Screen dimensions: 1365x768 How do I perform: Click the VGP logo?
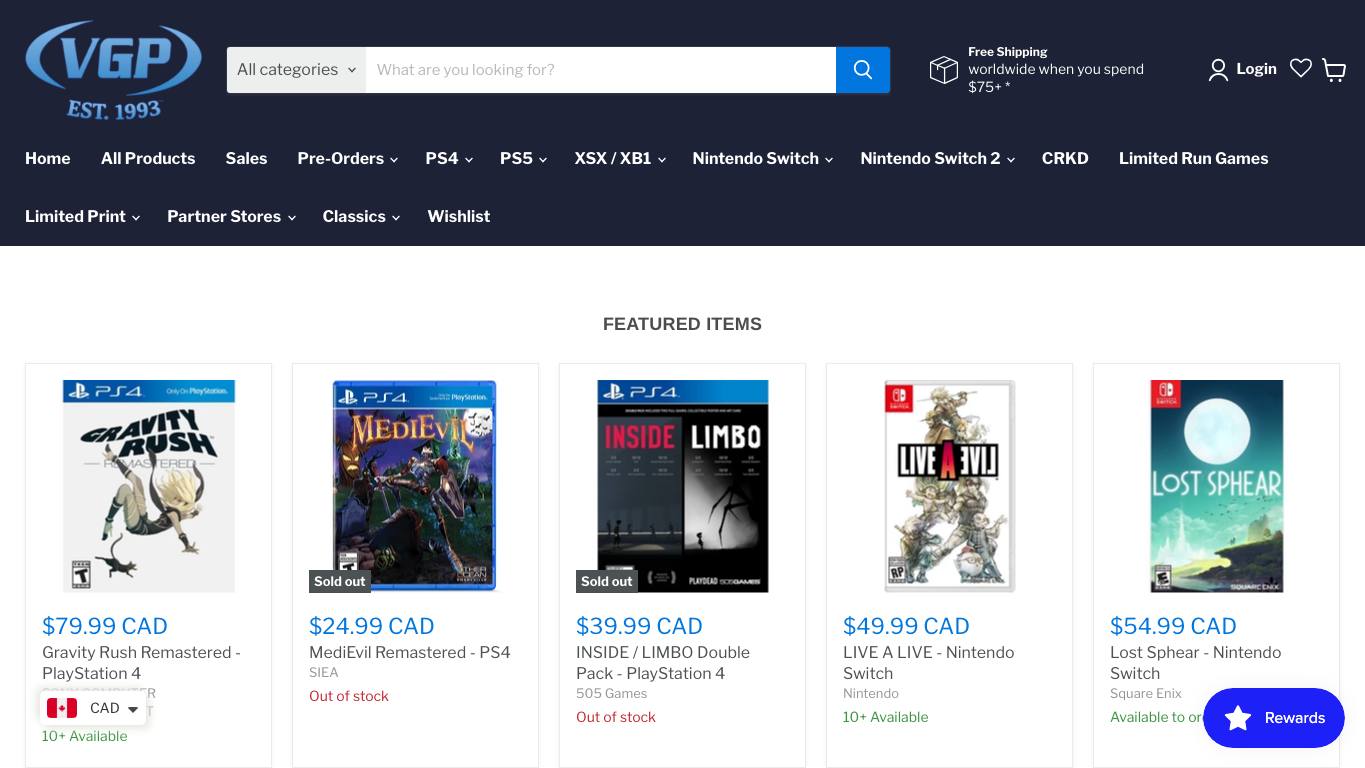(113, 70)
